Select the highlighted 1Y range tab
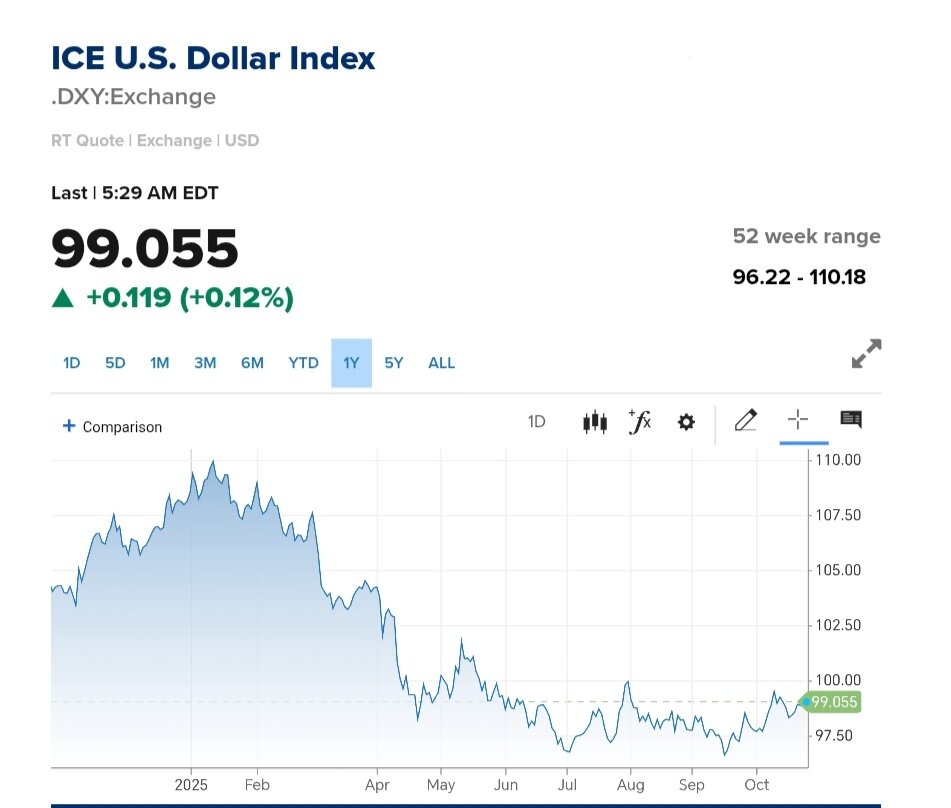The image size is (951, 808). [351, 363]
